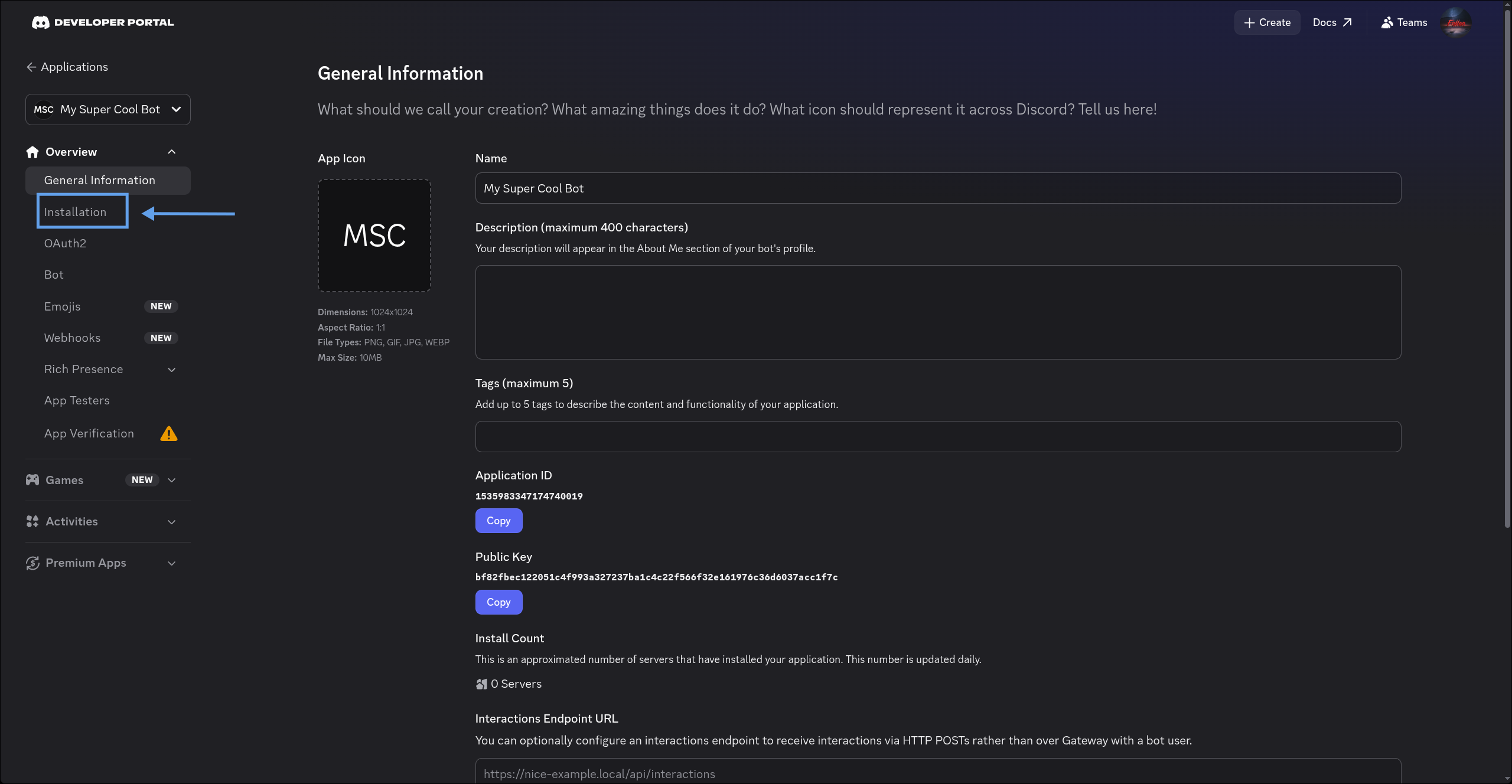Click the "Aspect Ratio: 1:1" text
The height and width of the screenshot is (784, 1512).
tap(351, 328)
